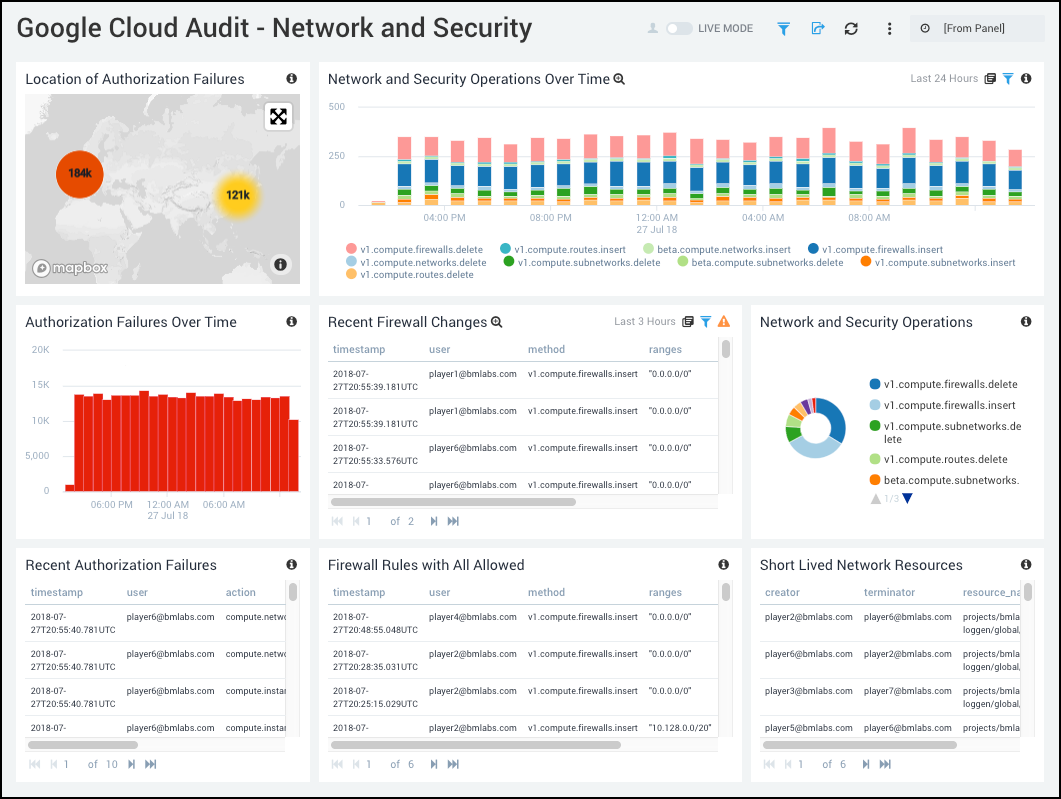The width and height of the screenshot is (1061, 799).
Task: Open the info icon on Short Lived Network Resources
Action: pyautogui.click(x=1026, y=565)
